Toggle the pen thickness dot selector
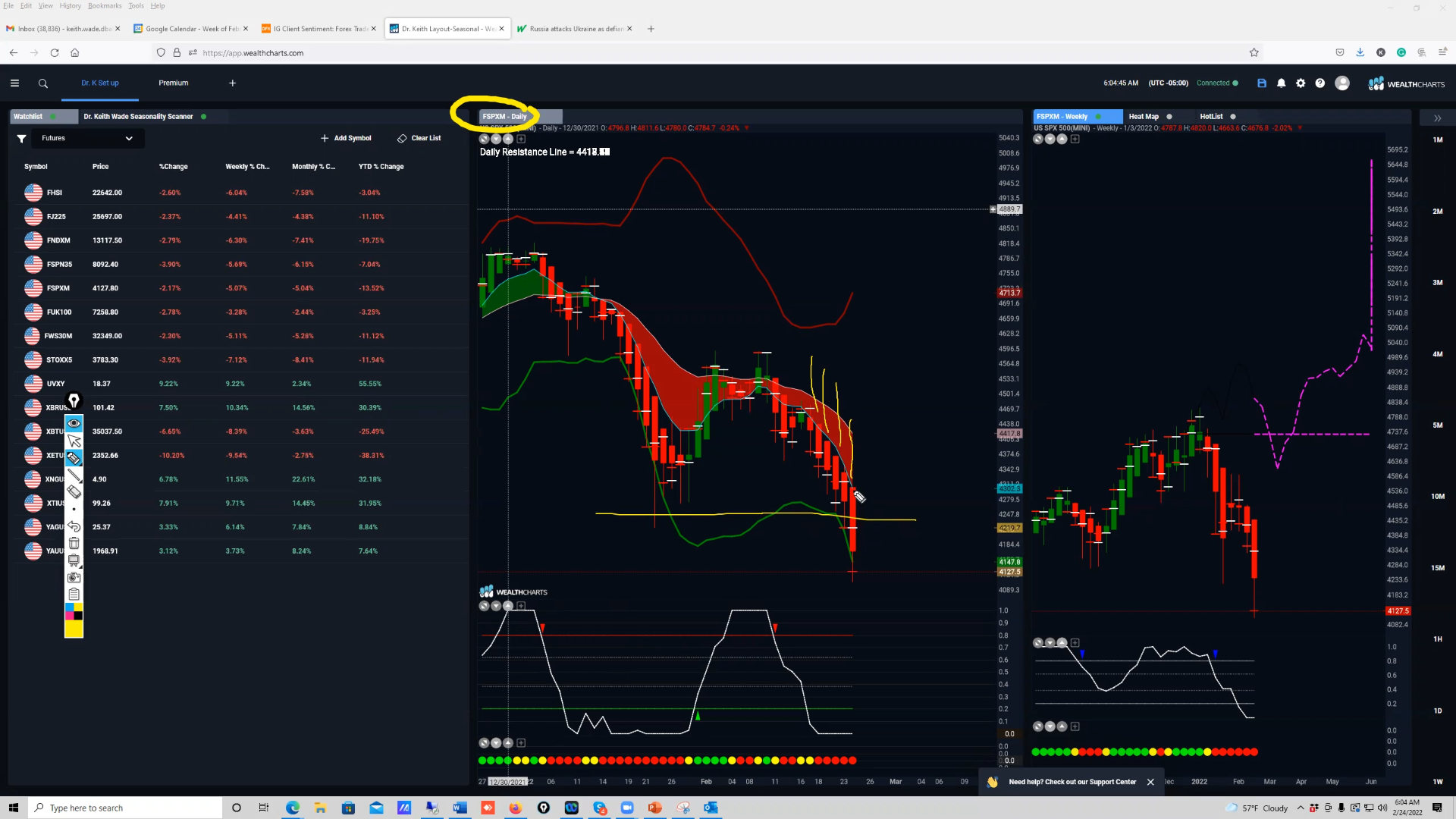The height and width of the screenshot is (819, 1456). coord(74,509)
